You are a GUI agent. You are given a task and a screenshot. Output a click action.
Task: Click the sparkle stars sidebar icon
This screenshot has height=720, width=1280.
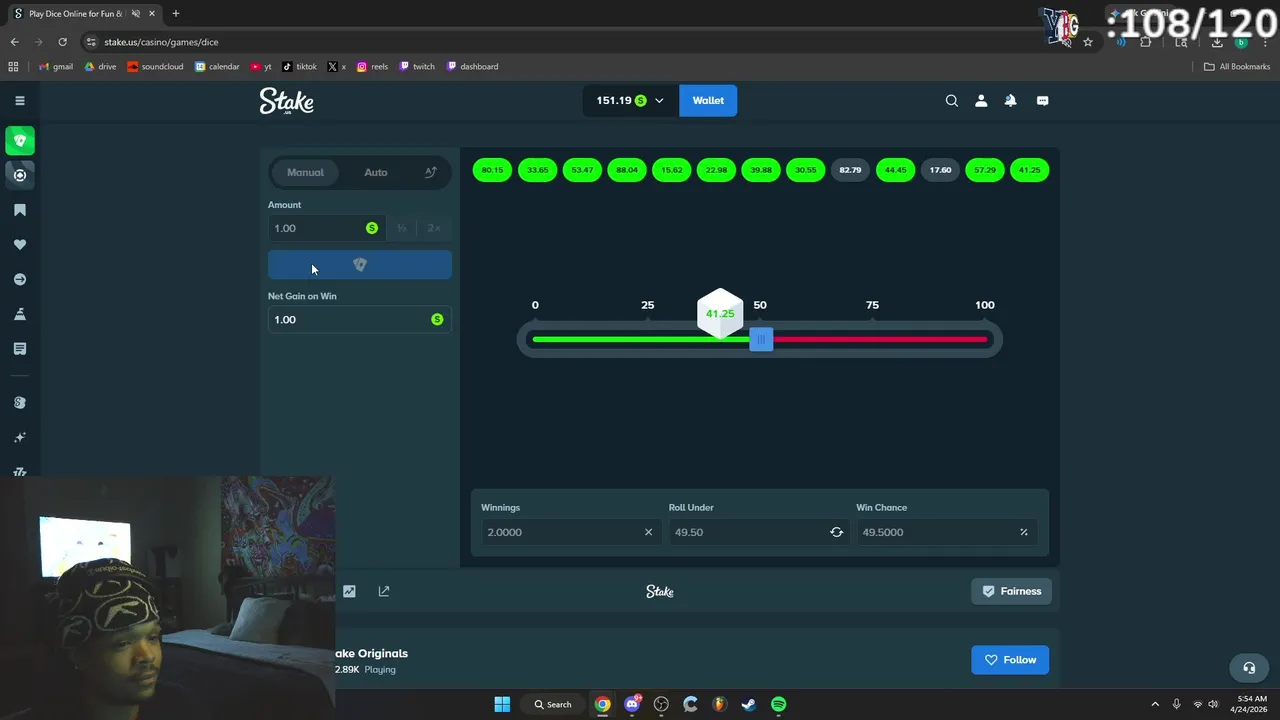tap(20, 437)
